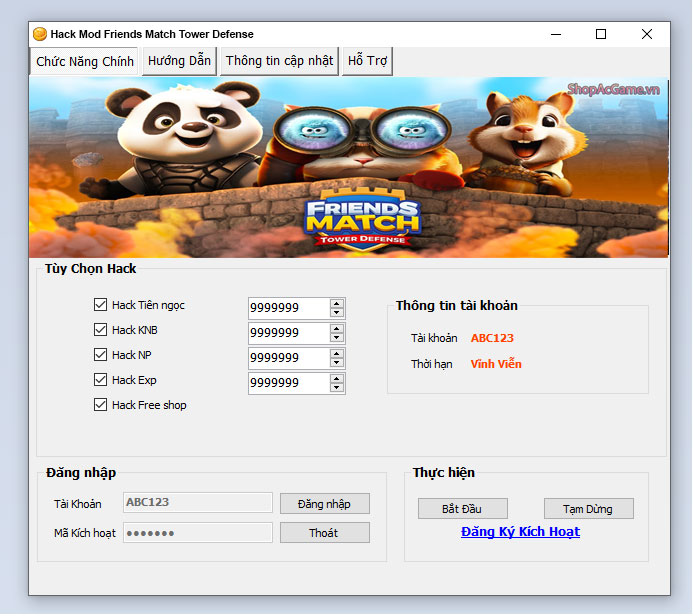Decrease Hack Tiên ngọc value with down arrow
Screen dimensions: 693x616
pyautogui.click(x=337, y=313)
